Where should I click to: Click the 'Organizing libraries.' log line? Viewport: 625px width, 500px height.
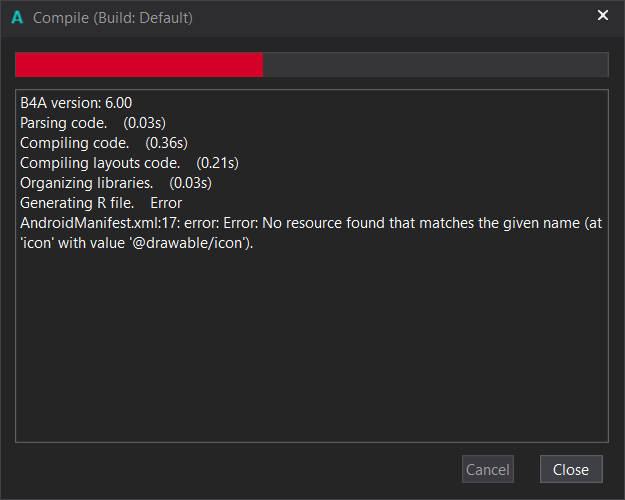tap(86, 183)
